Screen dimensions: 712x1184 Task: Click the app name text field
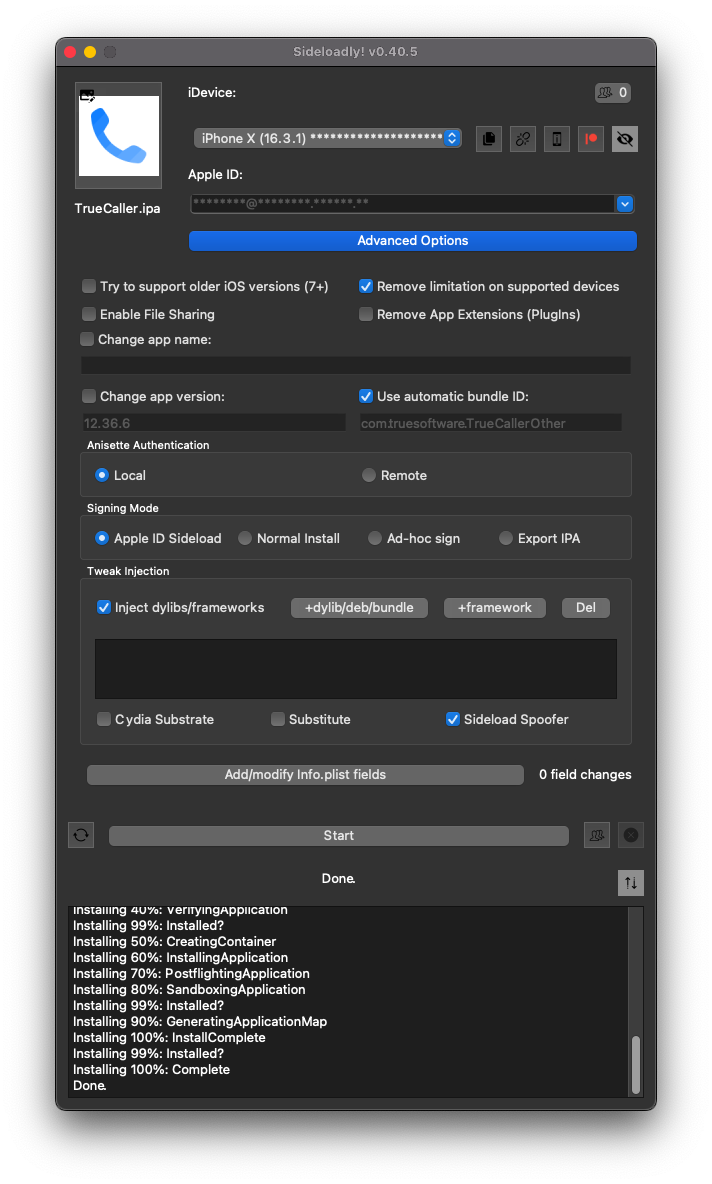click(x=356, y=365)
